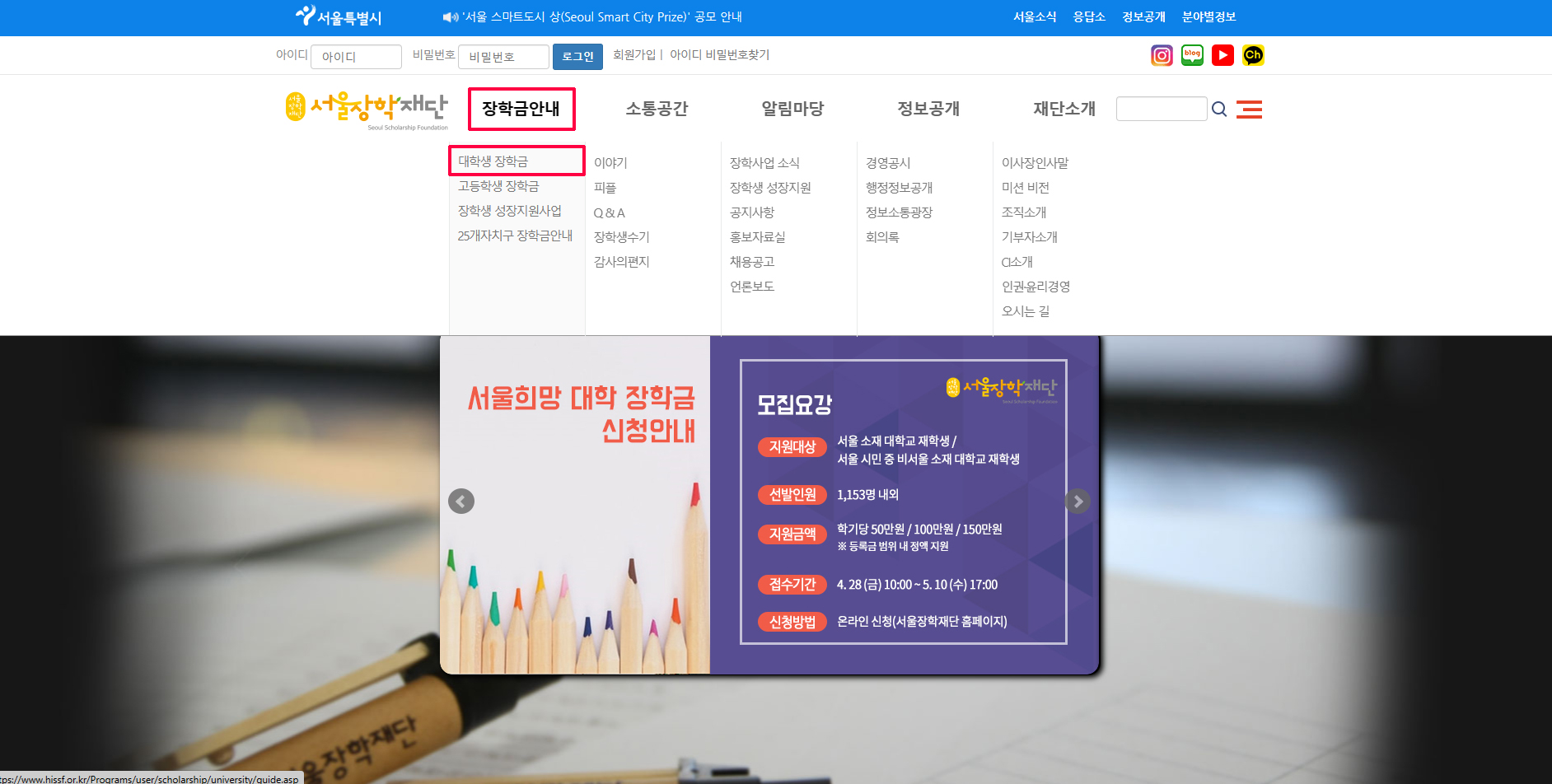The image size is (1552, 784).
Task: Click the 서울희망 대학 장학금 banner image
Action: (769, 505)
